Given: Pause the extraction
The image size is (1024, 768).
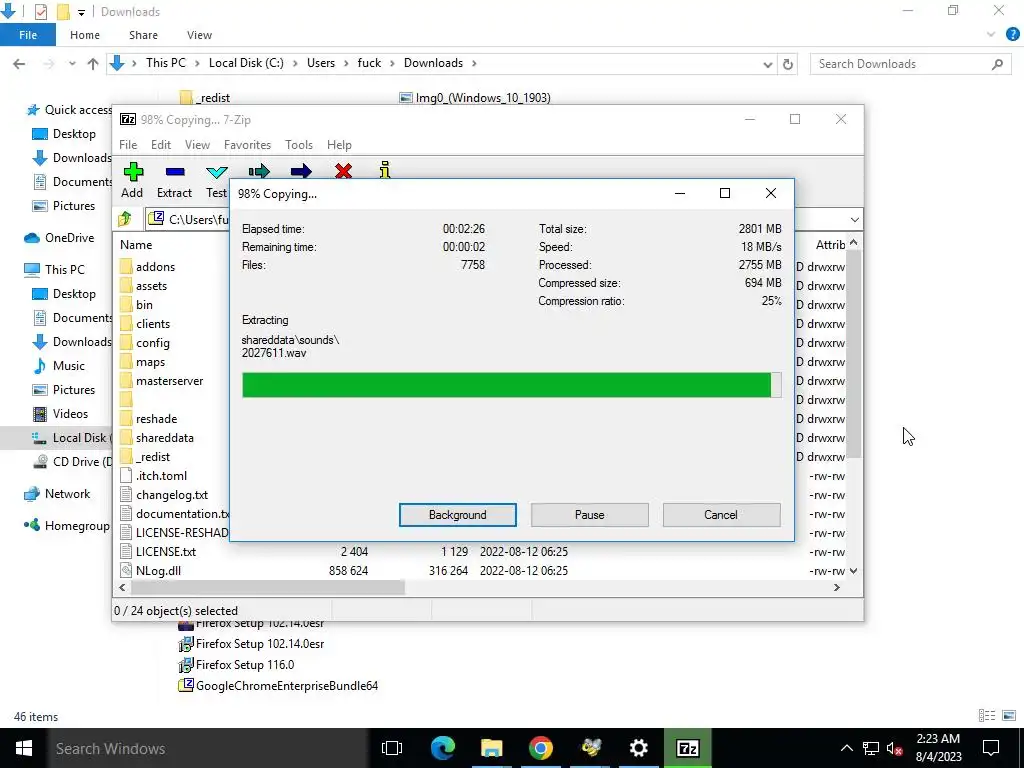Looking at the screenshot, I should click(x=590, y=515).
